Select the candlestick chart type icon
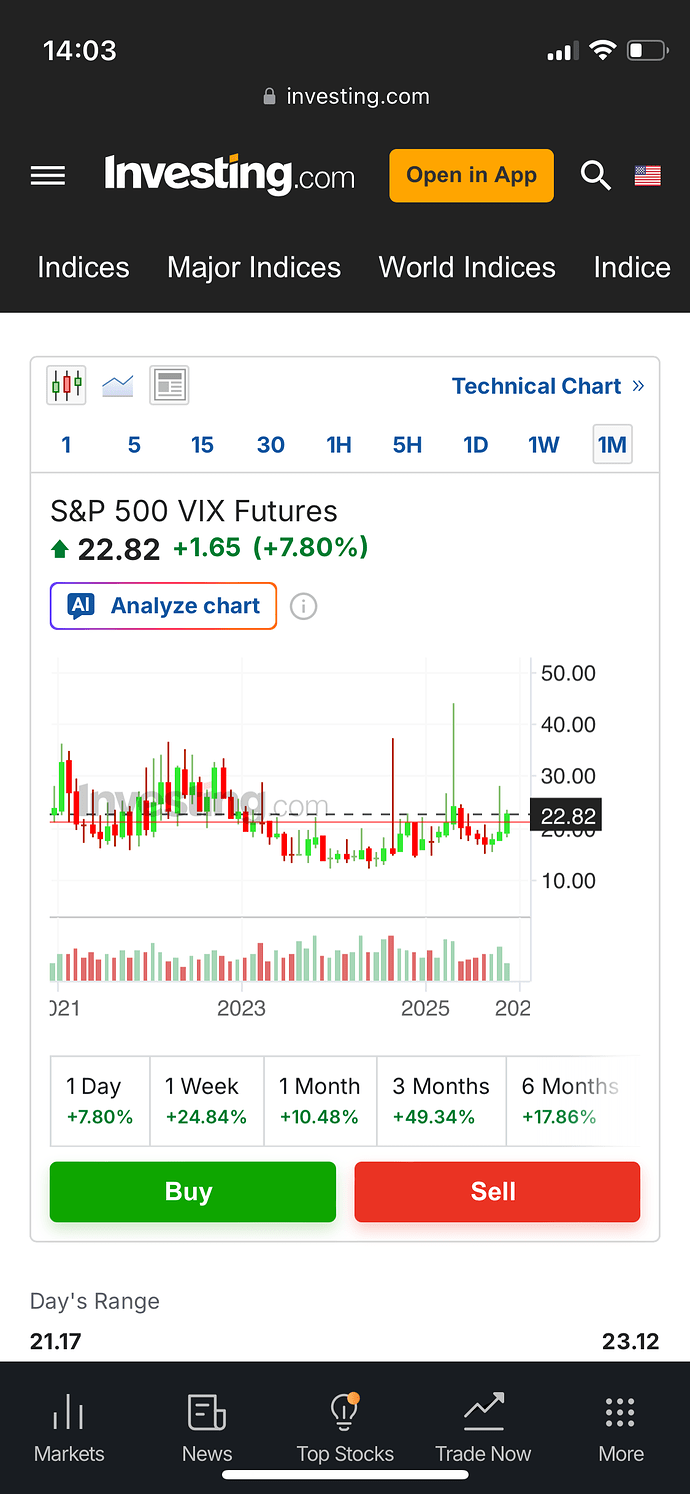Image resolution: width=690 pixels, height=1494 pixels. (67, 385)
